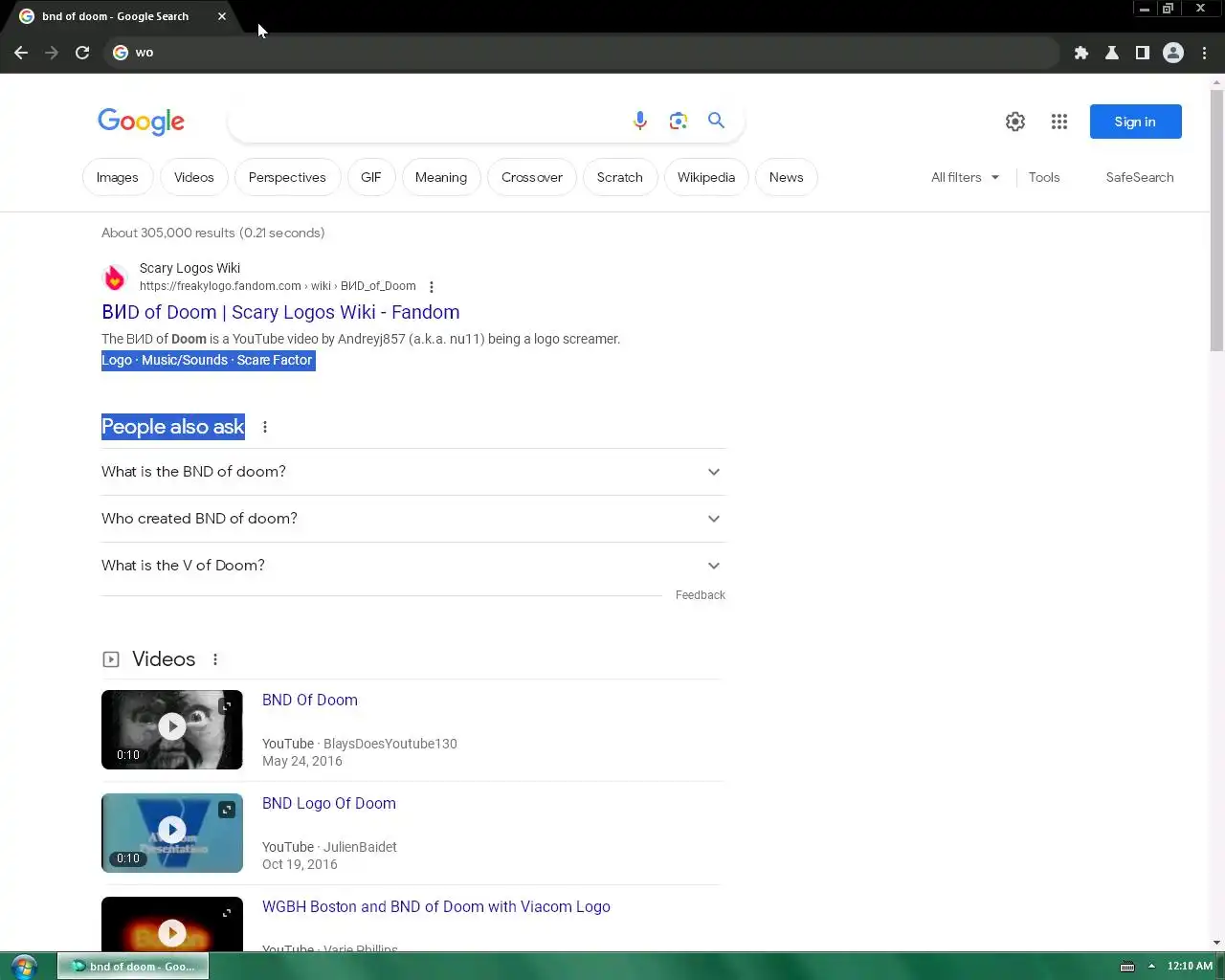
Task: Search by image with the Lens icon
Action: point(679,121)
